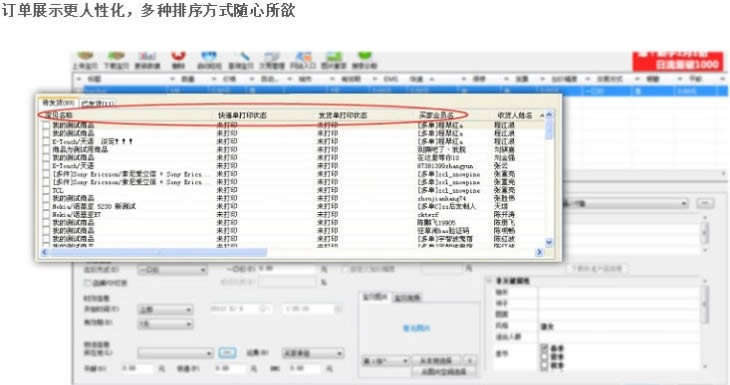Open the wide dropdown at the right panel top
The width and height of the screenshot is (730, 385).
click(625, 203)
